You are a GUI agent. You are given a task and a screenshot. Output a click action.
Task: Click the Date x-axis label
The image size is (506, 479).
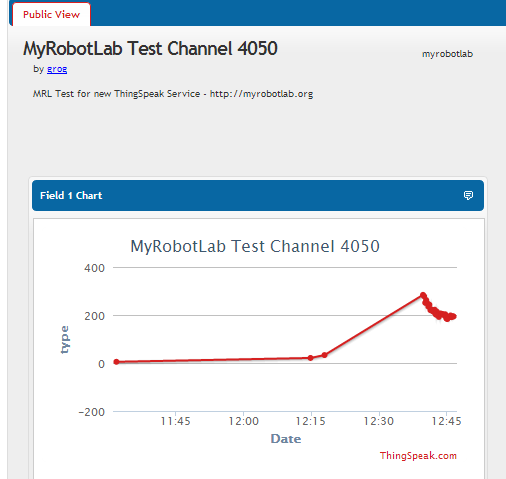click(x=286, y=439)
